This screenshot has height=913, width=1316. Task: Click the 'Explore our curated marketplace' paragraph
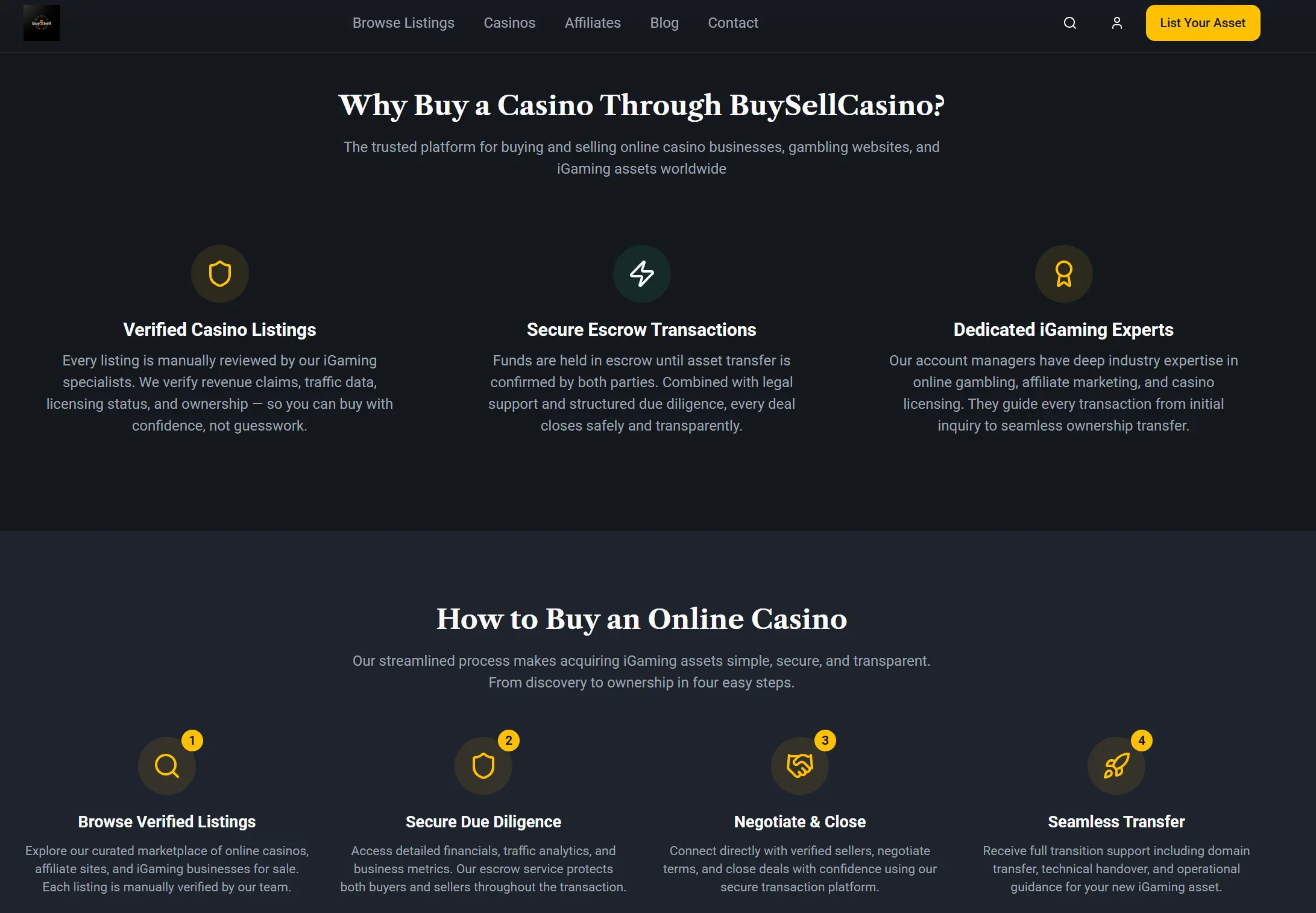pos(167,869)
